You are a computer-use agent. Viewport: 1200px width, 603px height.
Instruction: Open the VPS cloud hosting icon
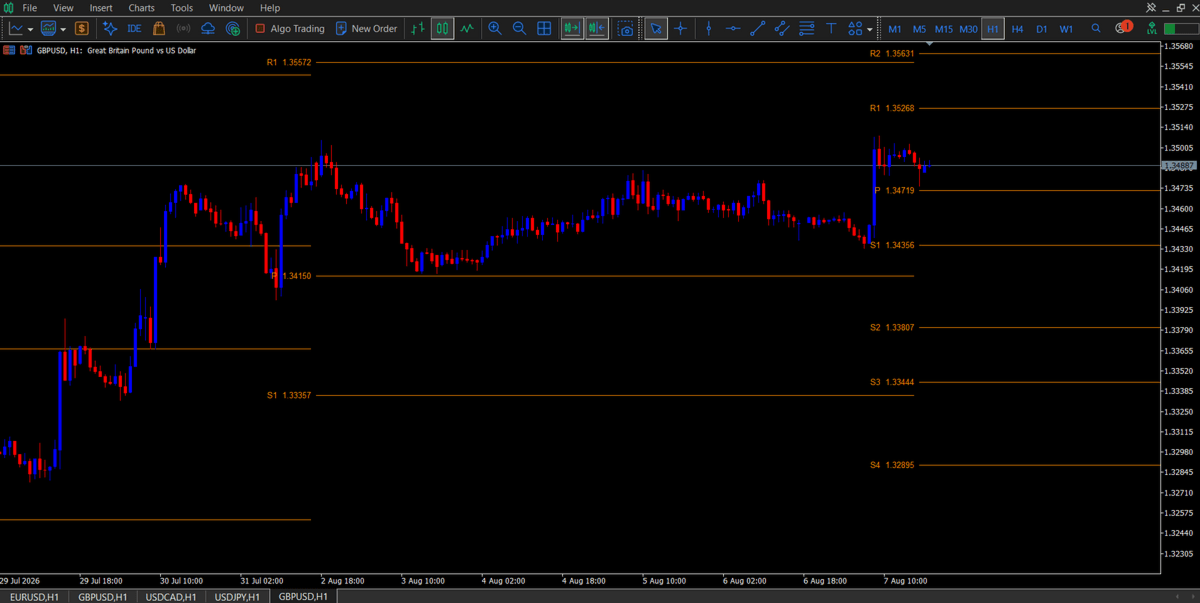pos(208,29)
